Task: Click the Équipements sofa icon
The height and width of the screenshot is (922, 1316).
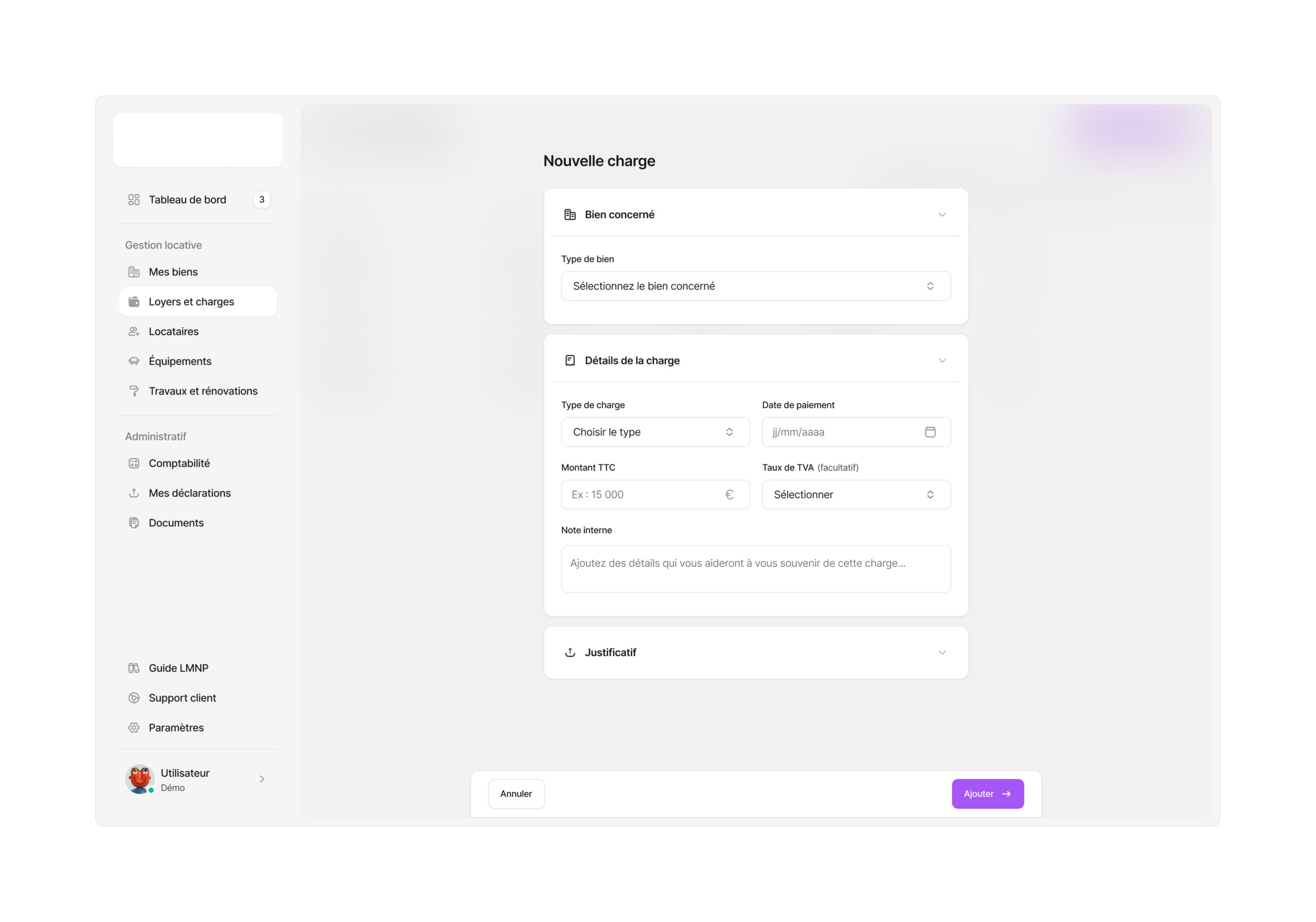Action: (x=134, y=361)
